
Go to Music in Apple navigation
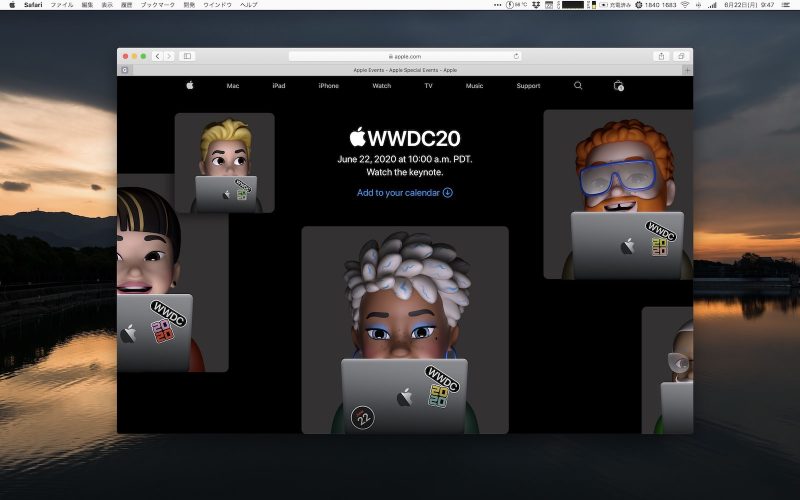[474, 86]
